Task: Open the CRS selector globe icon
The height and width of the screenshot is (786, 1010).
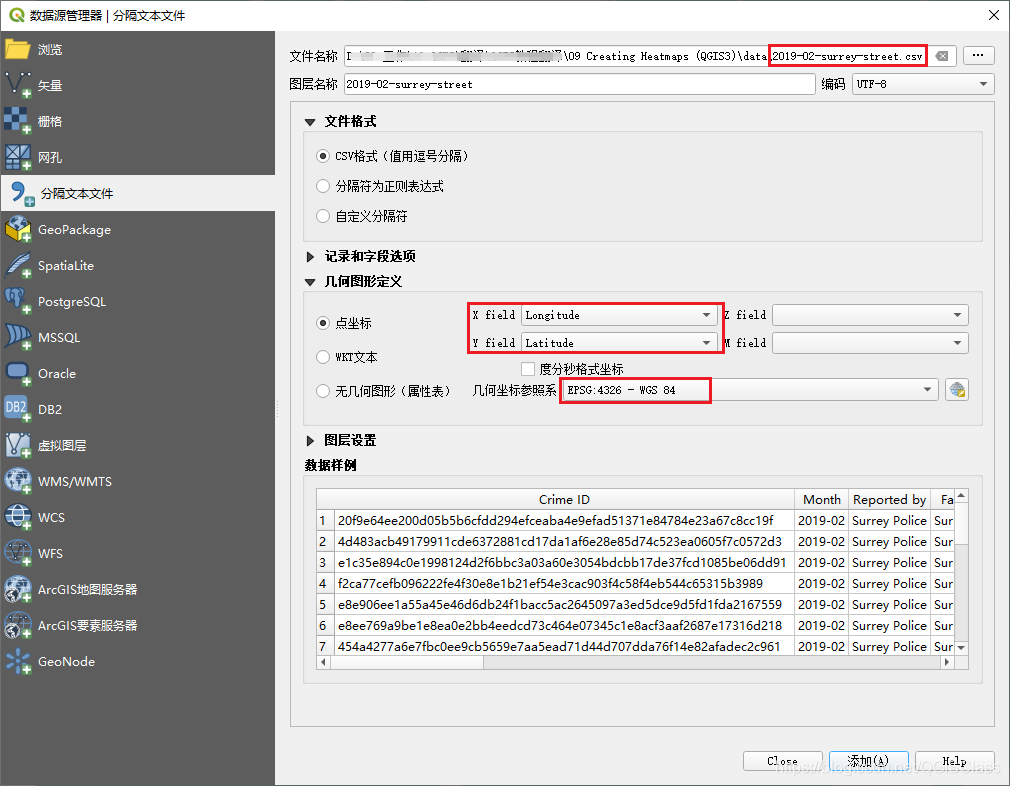Action: coord(957,390)
